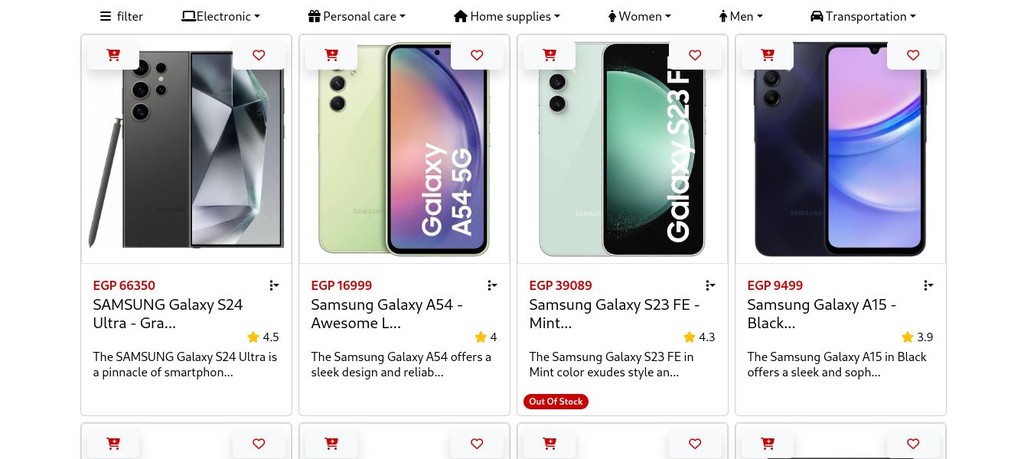Open options menu for Galaxy S24 Ultra
The image size is (1024, 459).
pos(274,285)
